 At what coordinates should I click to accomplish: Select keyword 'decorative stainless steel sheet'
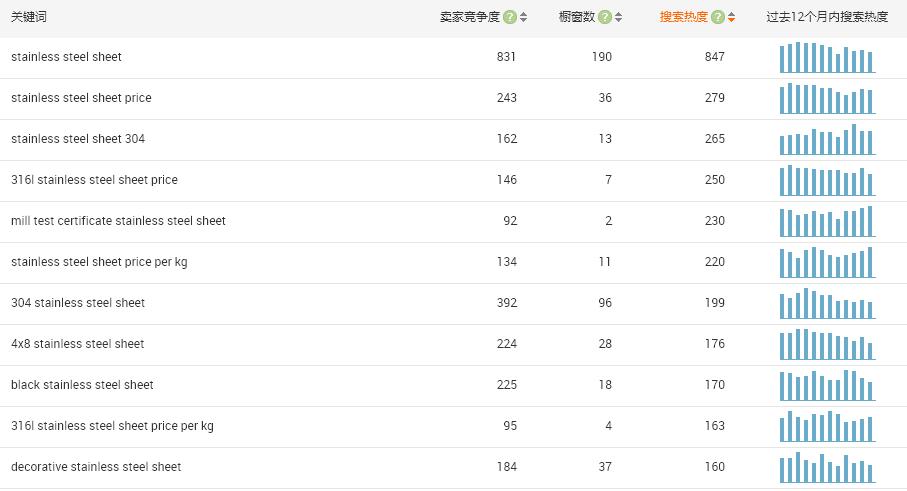point(96,467)
